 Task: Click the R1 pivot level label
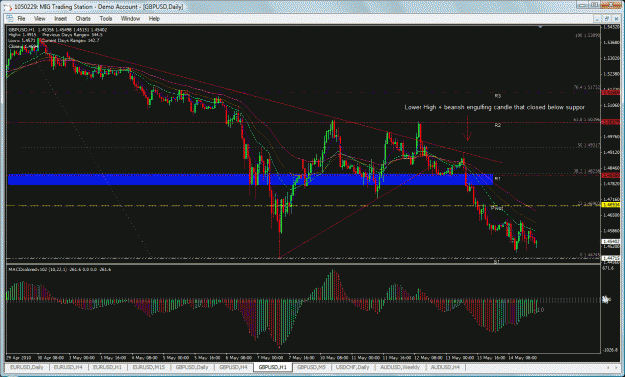(x=497, y=179)
